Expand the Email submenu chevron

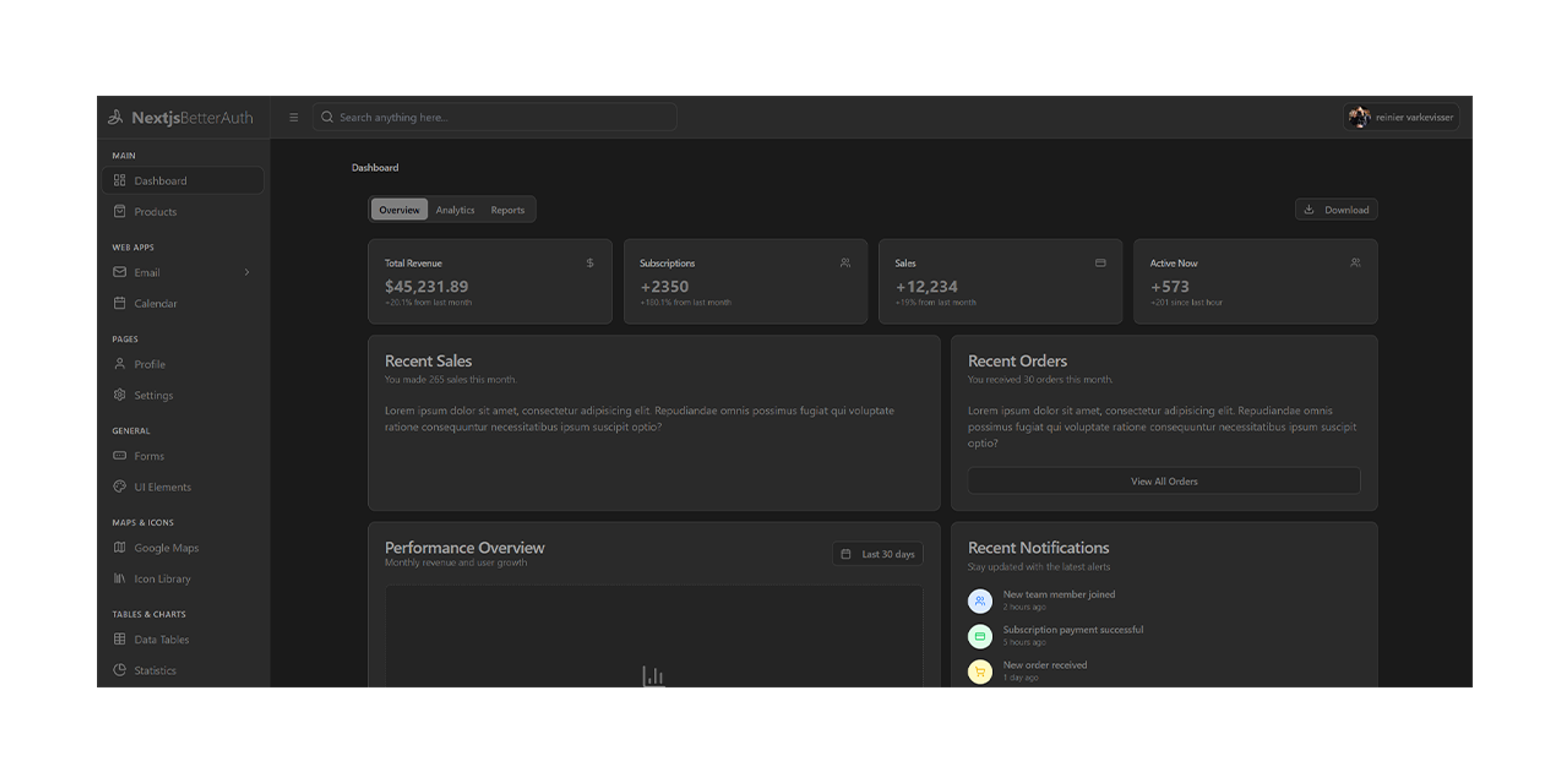pos(247,272)
